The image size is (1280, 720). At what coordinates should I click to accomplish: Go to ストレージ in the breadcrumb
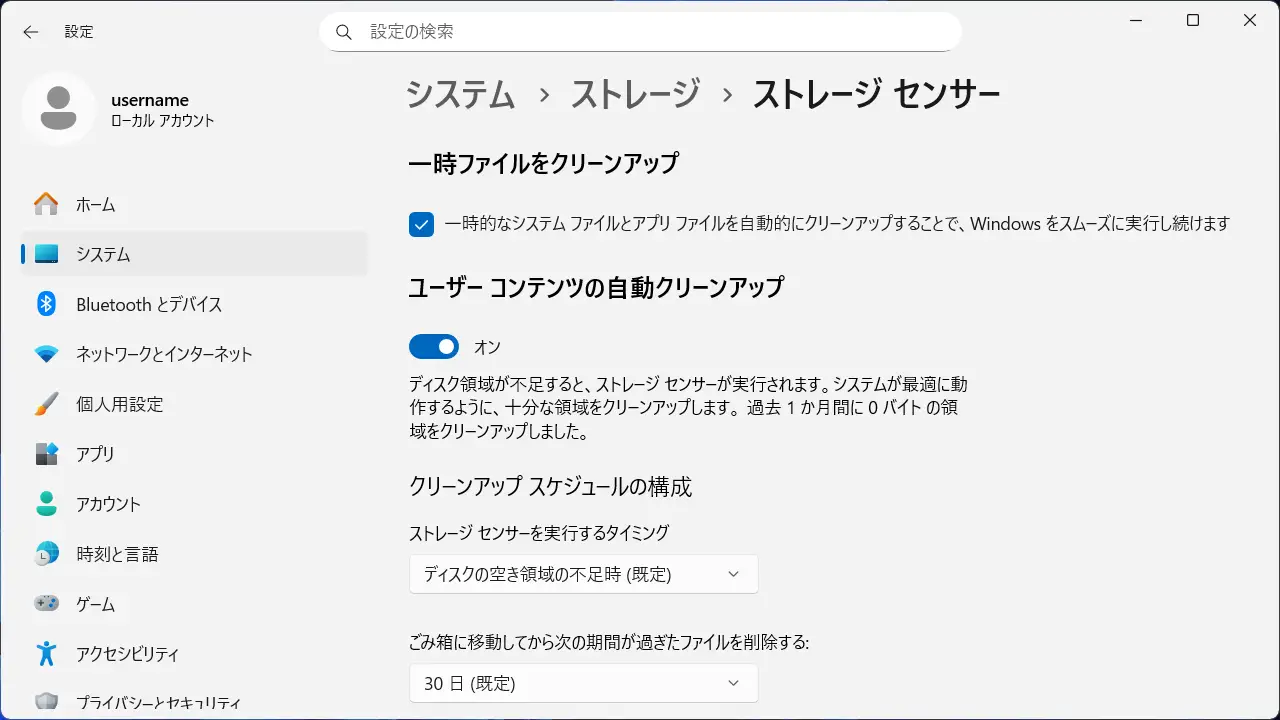click(635, 94)
